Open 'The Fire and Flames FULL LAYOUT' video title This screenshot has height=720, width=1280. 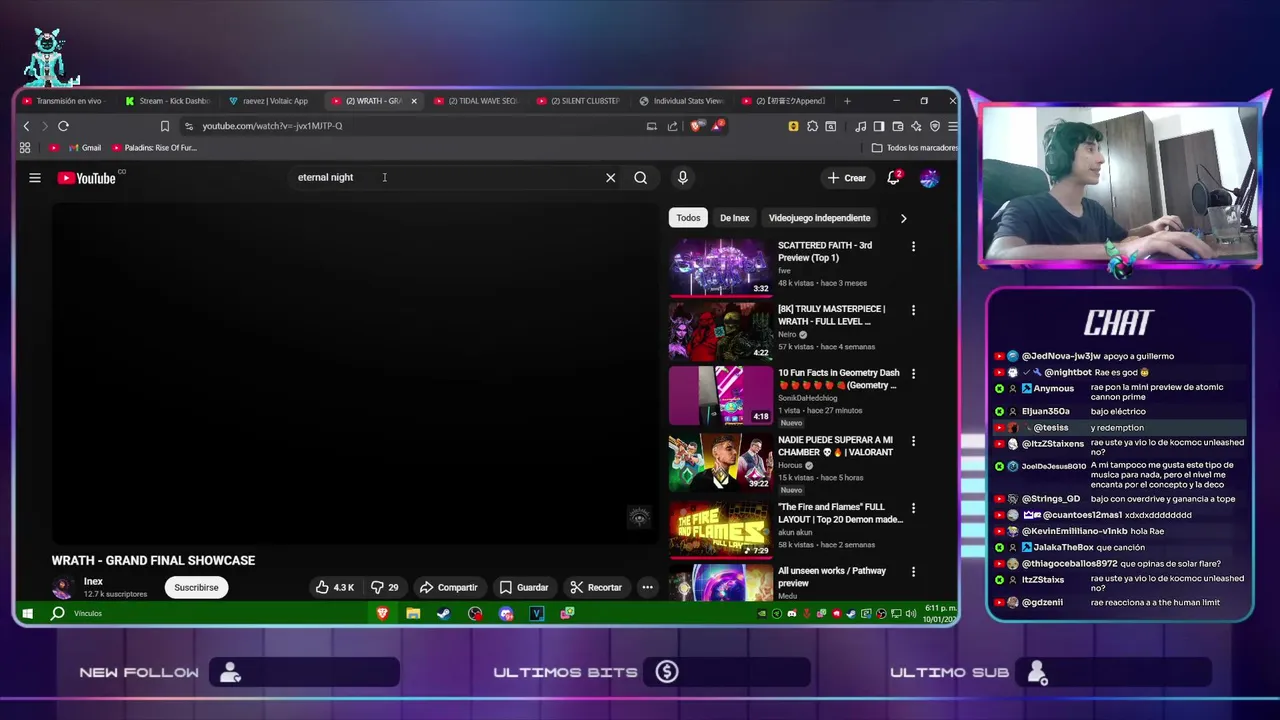[840, 513]
